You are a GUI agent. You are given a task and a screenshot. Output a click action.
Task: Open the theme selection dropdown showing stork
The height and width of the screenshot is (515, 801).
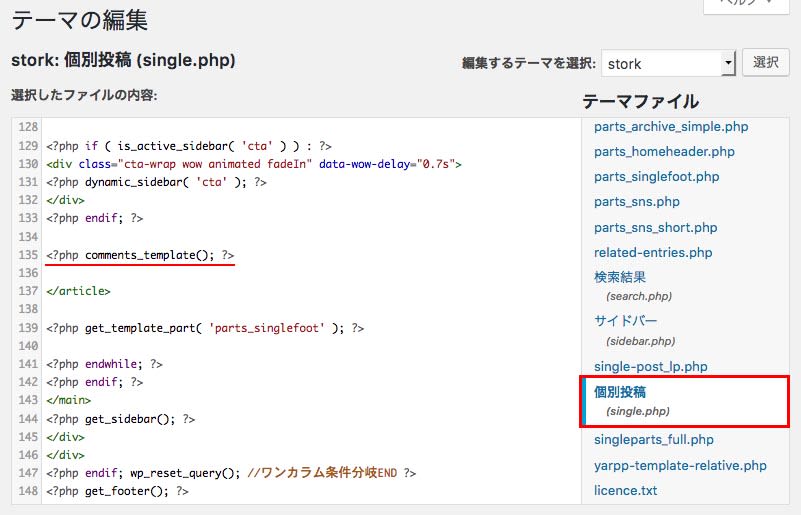[668, 63]
